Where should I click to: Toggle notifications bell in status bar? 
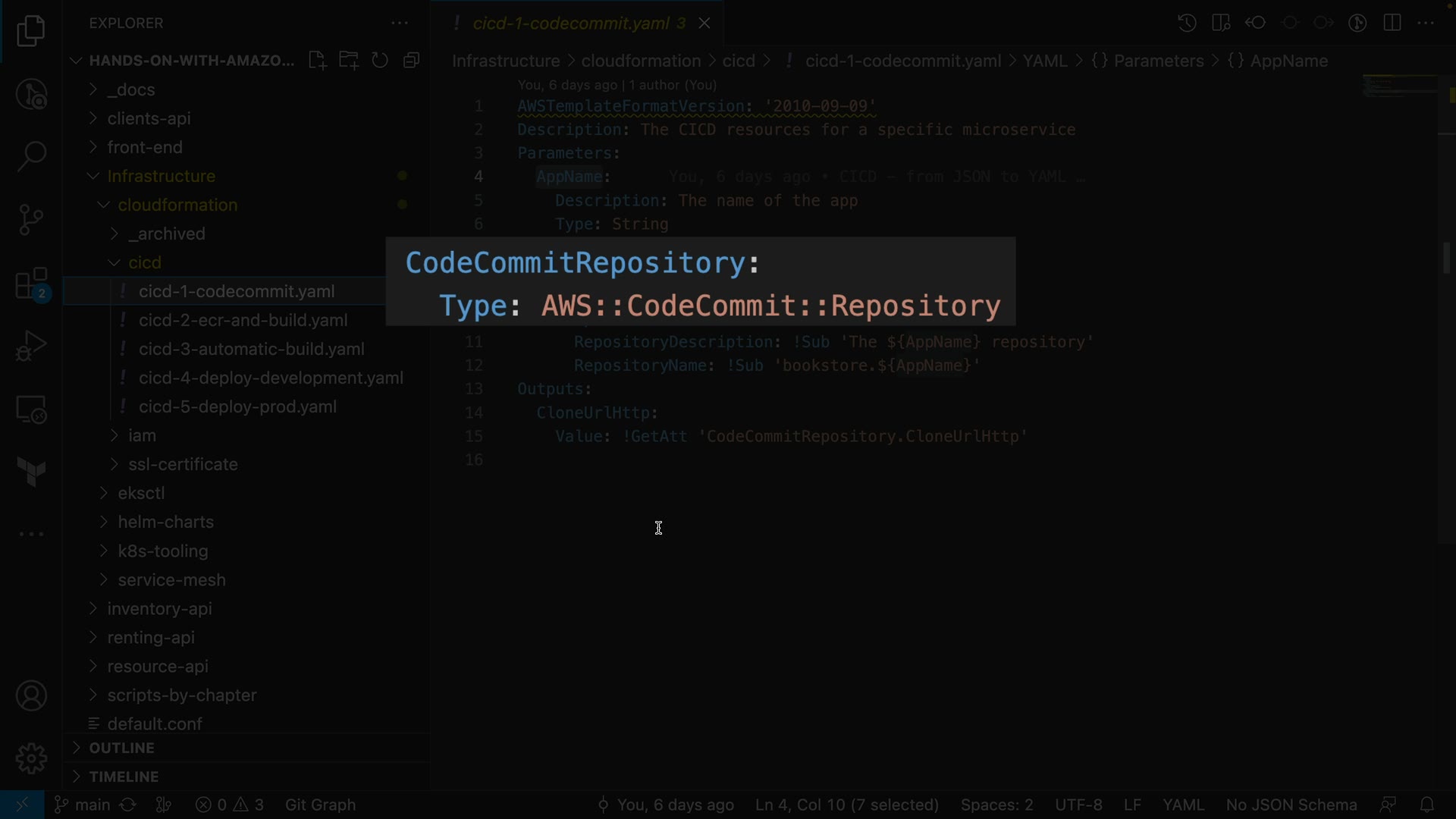point(1426,805)
